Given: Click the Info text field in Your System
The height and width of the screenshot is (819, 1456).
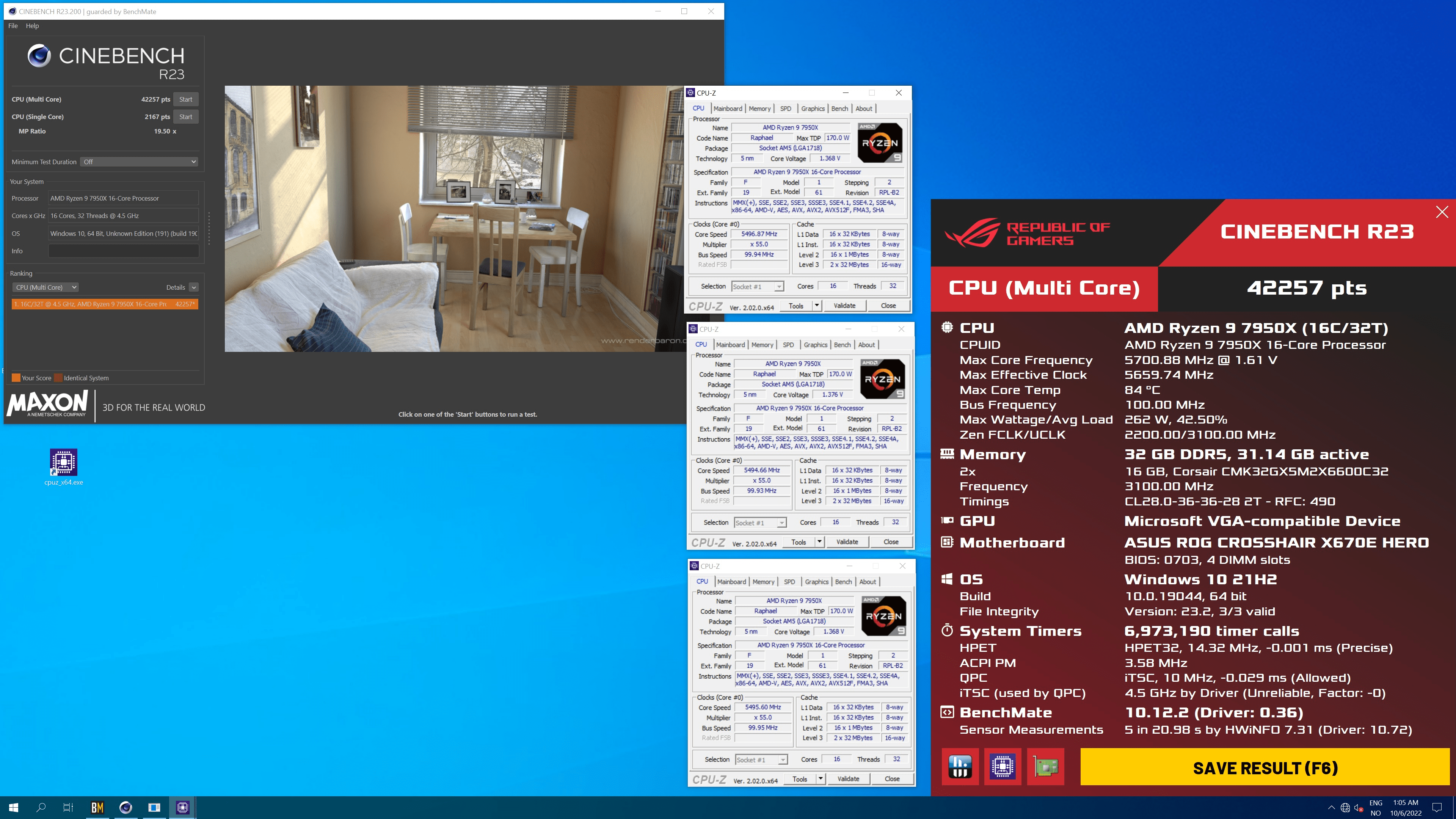Looking at the screenshot, I should (123, 251).
